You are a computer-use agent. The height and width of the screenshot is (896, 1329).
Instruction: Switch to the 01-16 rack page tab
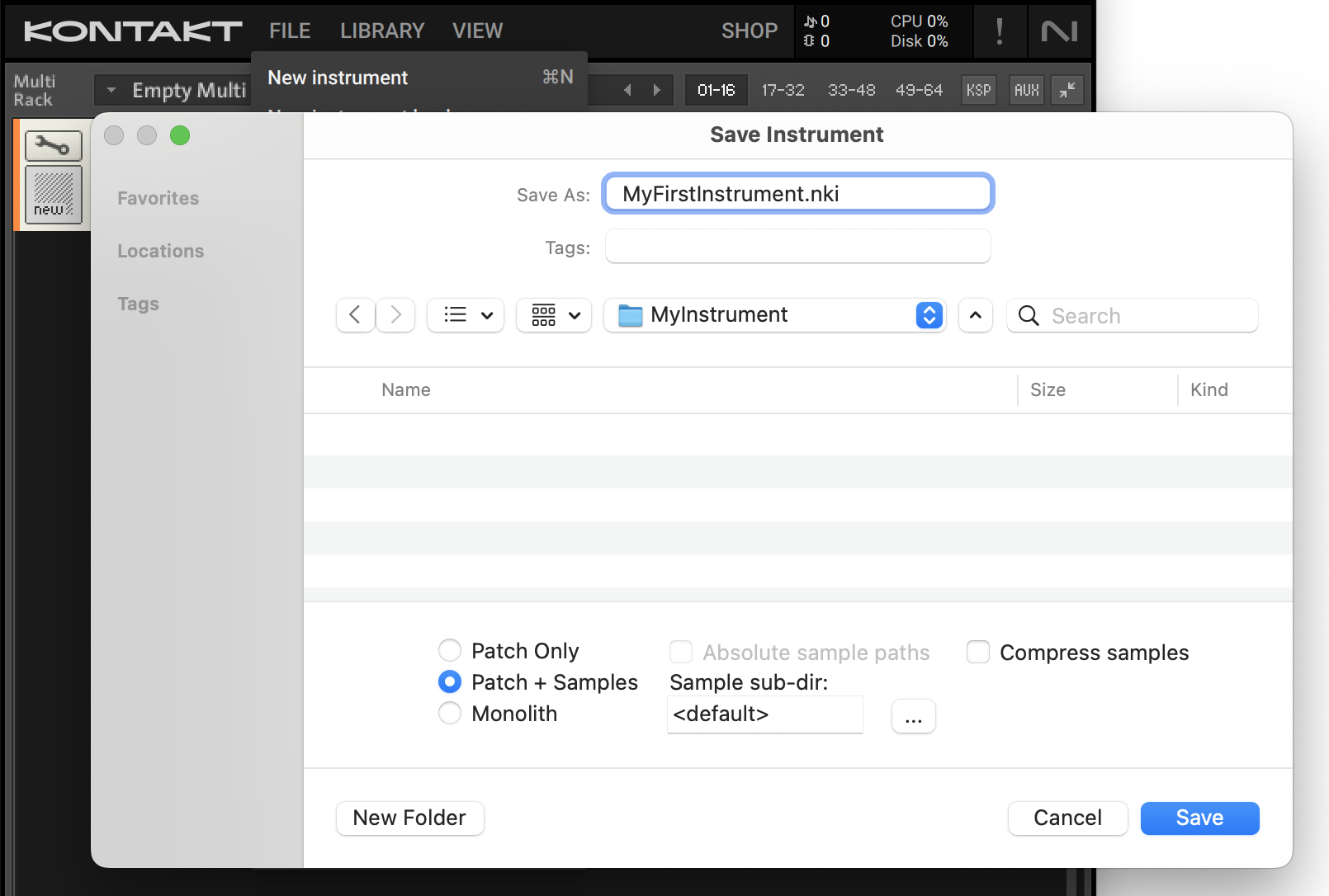pyautogui.click(x=716, y=90)
